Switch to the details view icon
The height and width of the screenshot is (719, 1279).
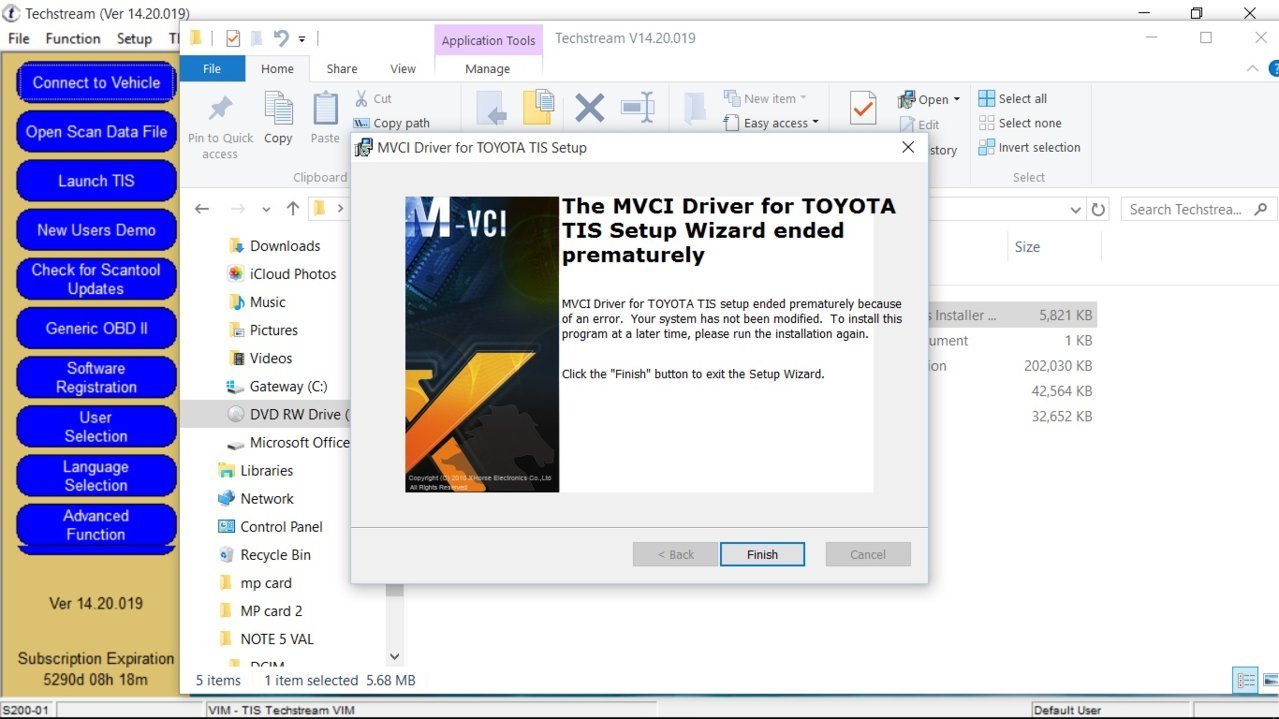[1246, 680]
